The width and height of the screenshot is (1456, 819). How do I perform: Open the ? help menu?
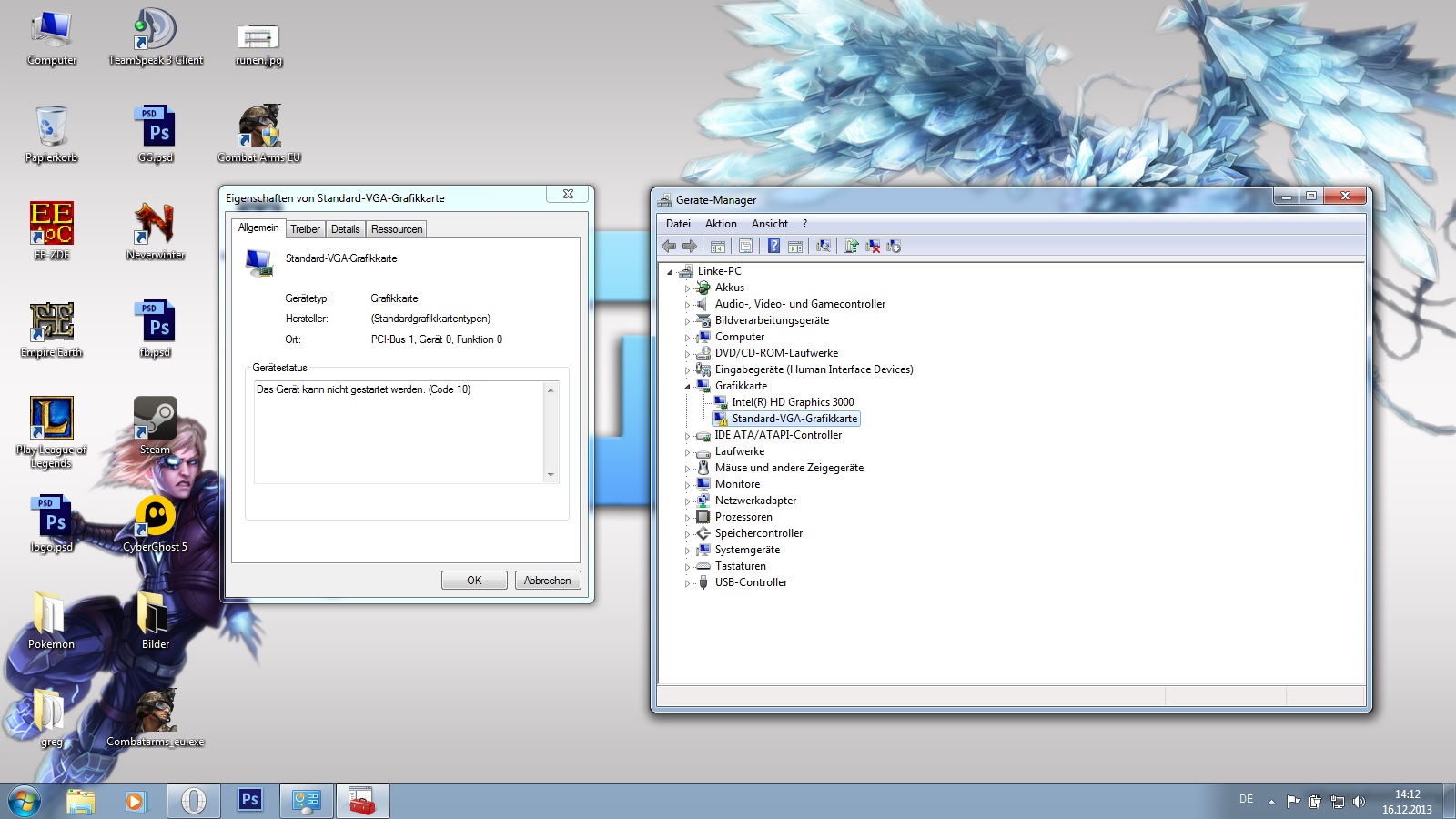pos(804,224)
